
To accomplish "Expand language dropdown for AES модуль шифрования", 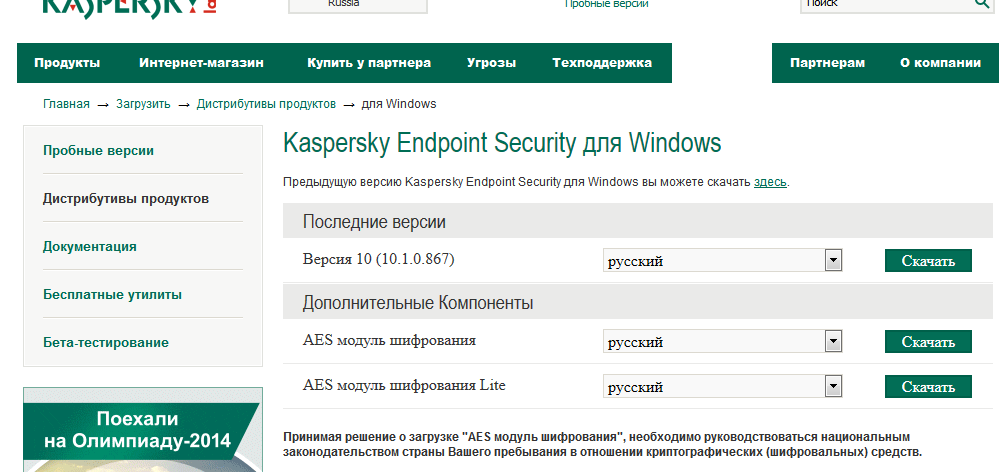I will click(722, 341).
